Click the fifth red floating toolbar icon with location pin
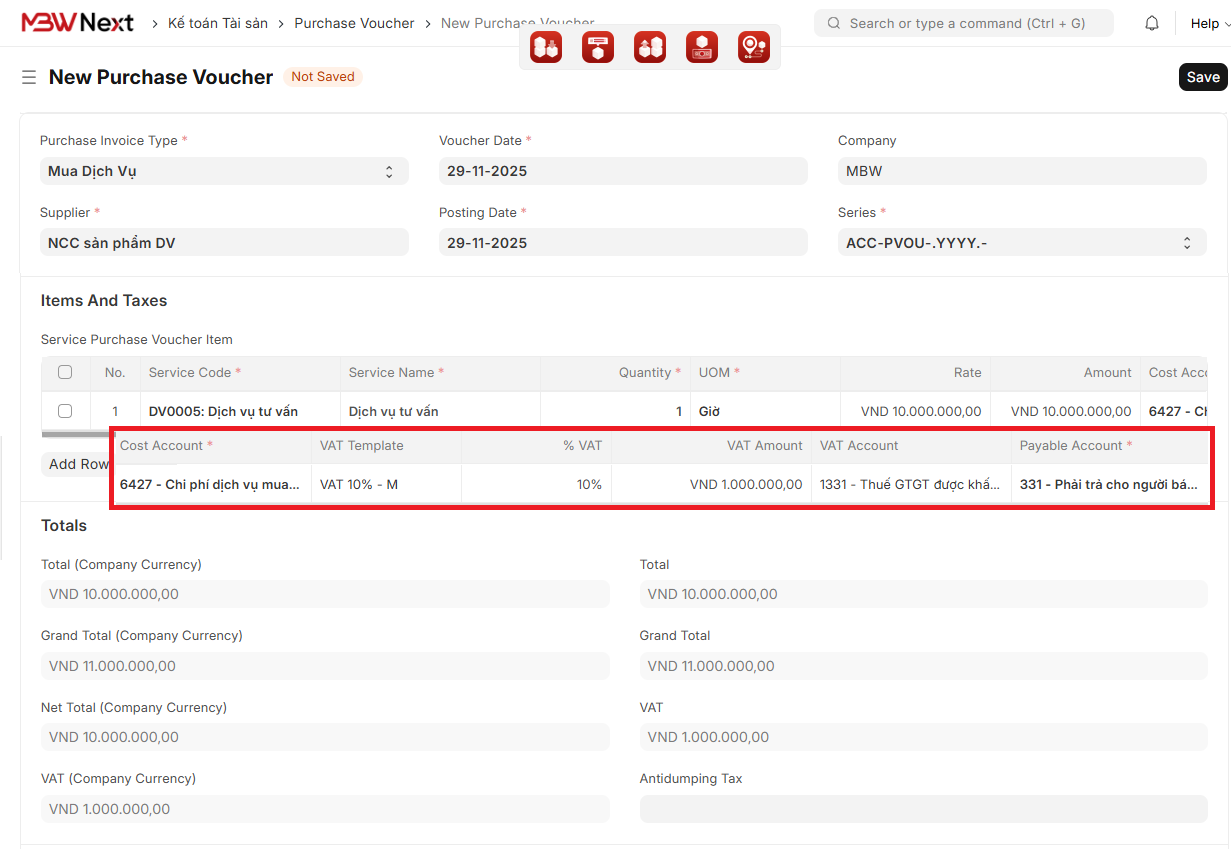Viewport: 1231px width, 849px height. tap(753, 47)
